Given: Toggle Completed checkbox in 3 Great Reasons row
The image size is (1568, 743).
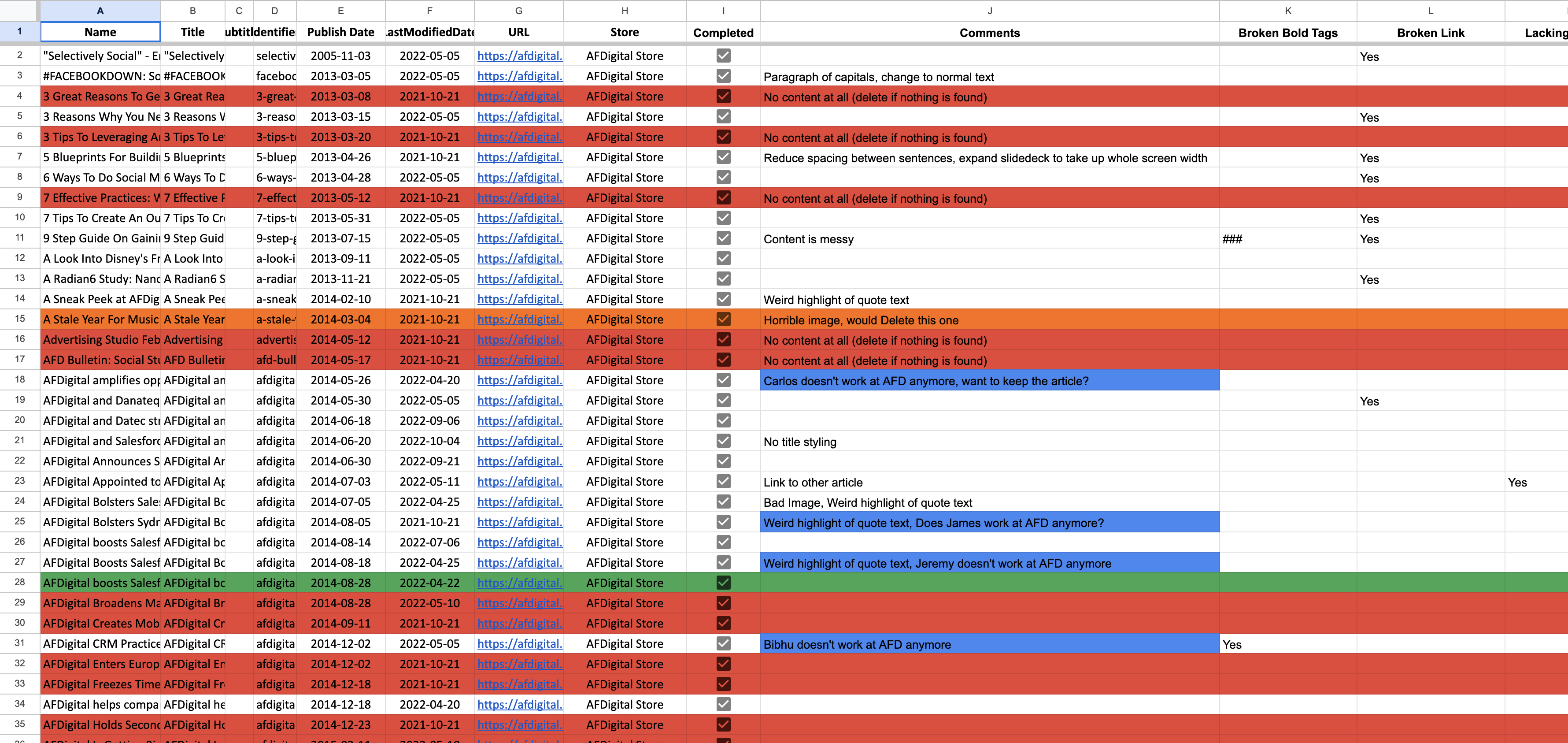Looking at the screenshot, I should click(723, 96).
